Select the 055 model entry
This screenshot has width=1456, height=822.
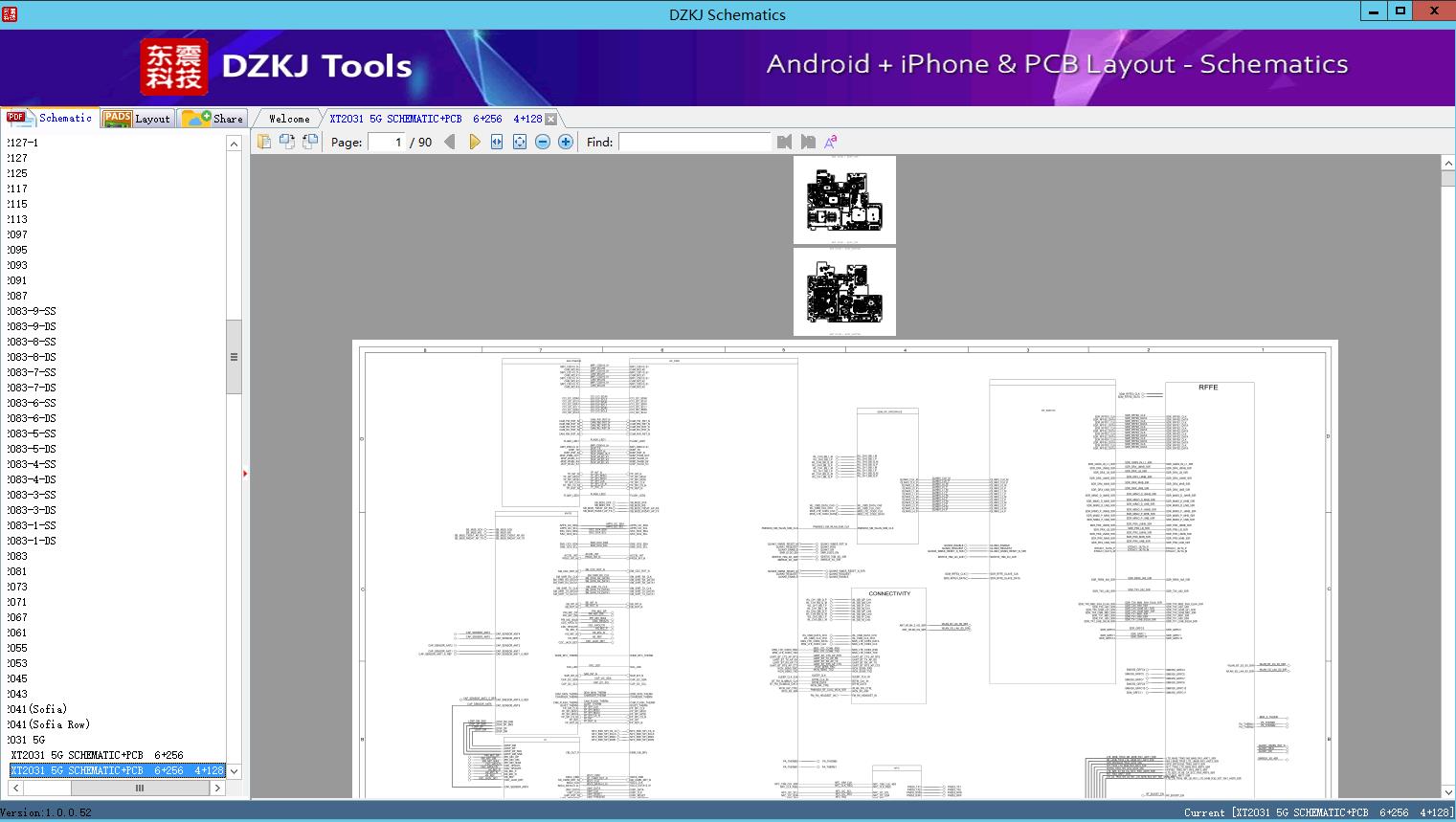18,648
